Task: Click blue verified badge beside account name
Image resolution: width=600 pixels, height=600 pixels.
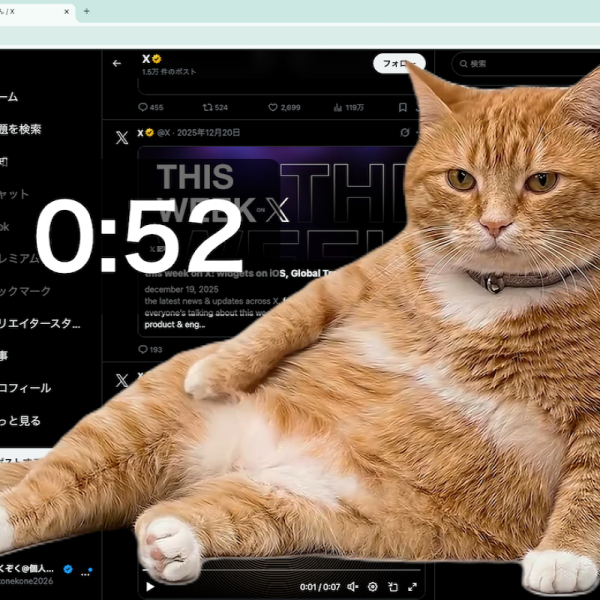Action: pyautogui.click(x=68, y=569)
